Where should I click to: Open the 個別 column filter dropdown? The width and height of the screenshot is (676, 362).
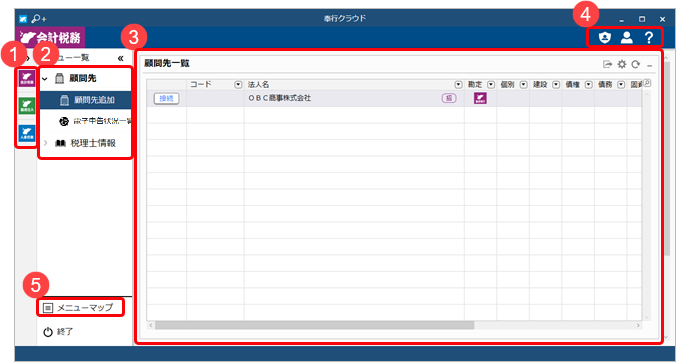523,84
